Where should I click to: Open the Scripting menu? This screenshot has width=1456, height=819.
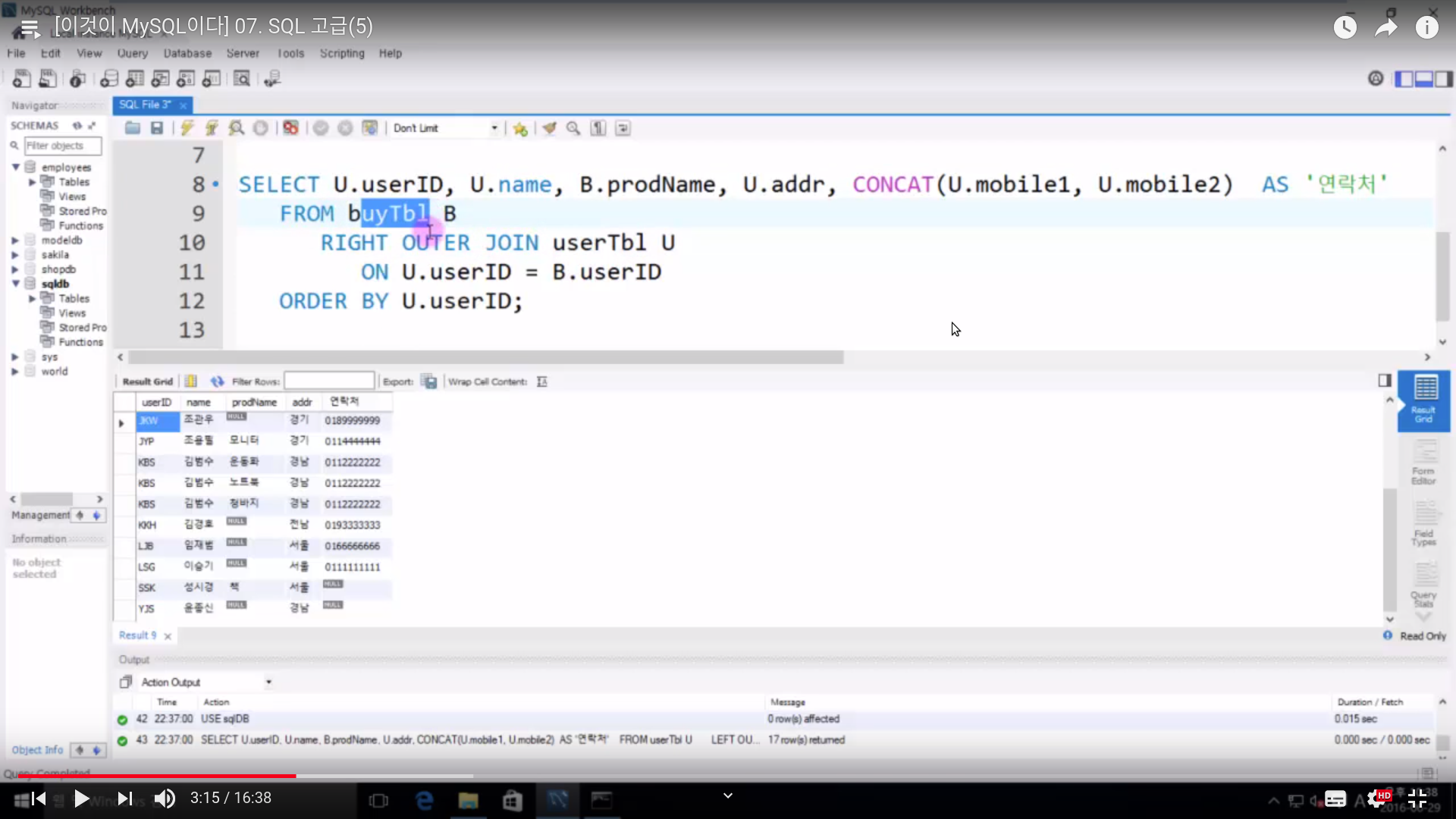pyautogui.click(x=342, y=53)
